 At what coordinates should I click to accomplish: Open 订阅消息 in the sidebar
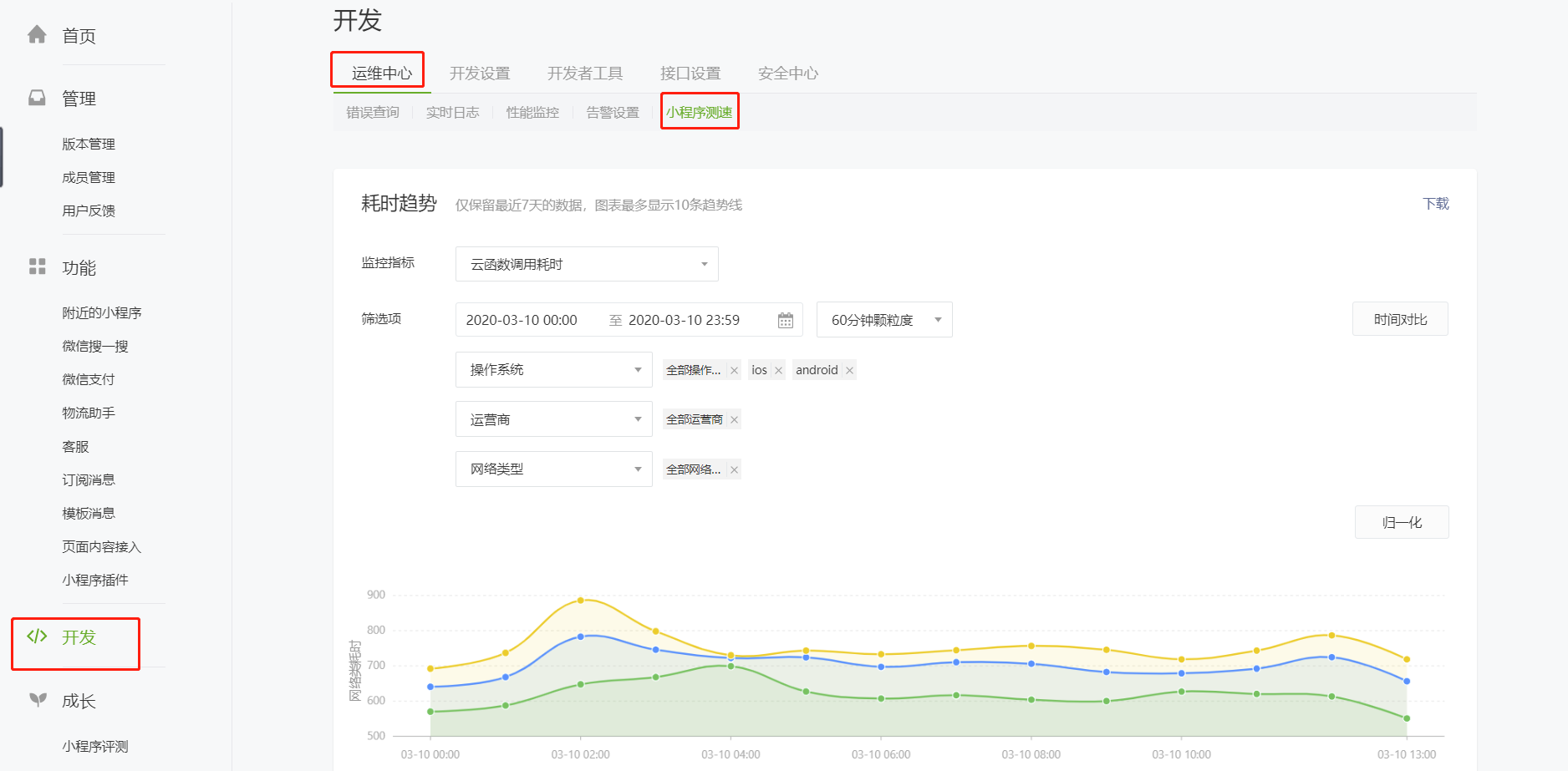tap(89, 479)
